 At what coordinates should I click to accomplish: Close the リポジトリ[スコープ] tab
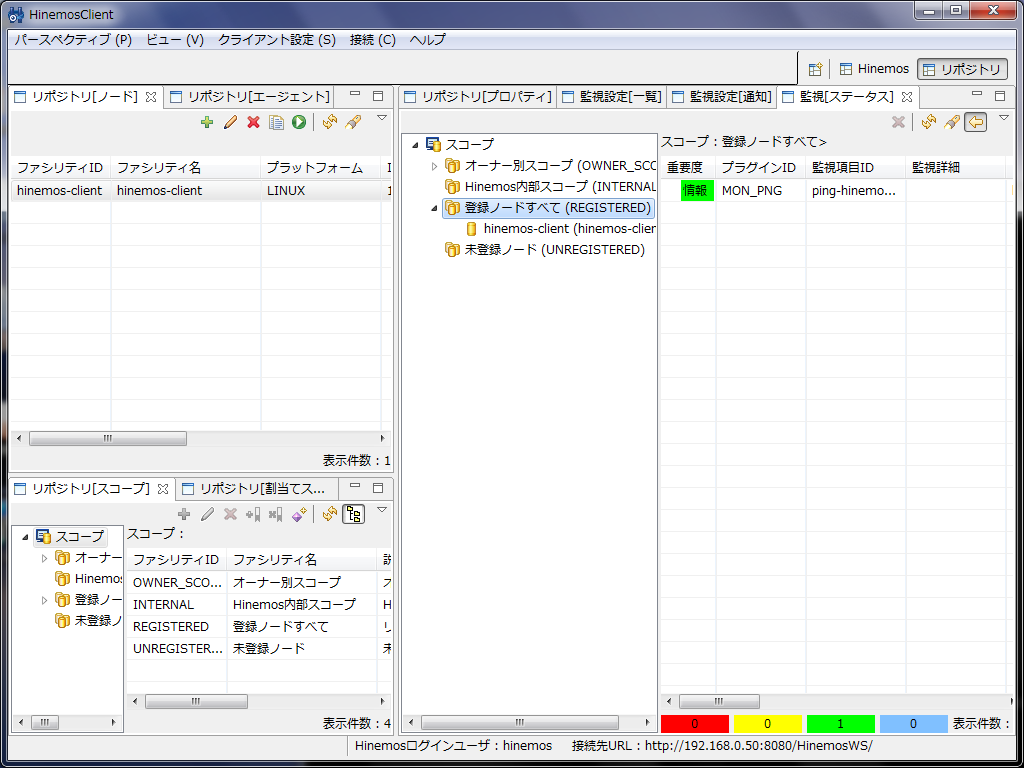click(163, 488)
